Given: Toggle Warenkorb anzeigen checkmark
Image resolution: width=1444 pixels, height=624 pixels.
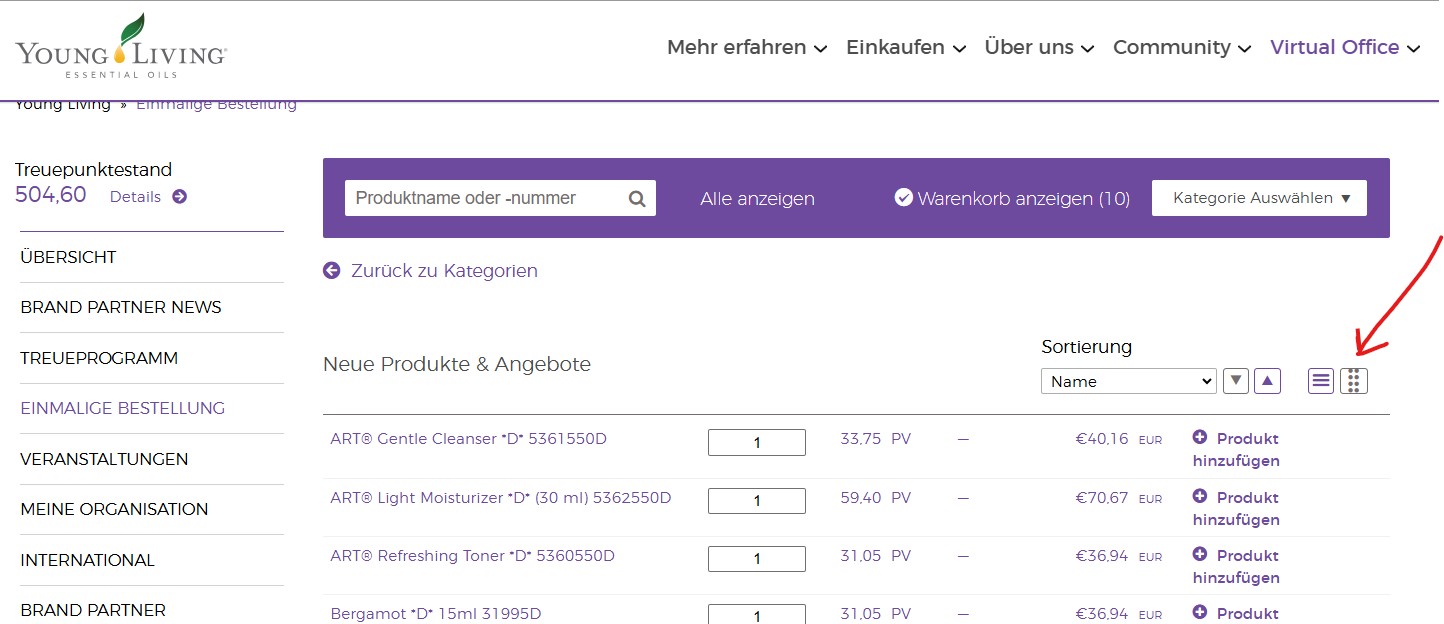Looking at the screenshot, I should 903,198.
